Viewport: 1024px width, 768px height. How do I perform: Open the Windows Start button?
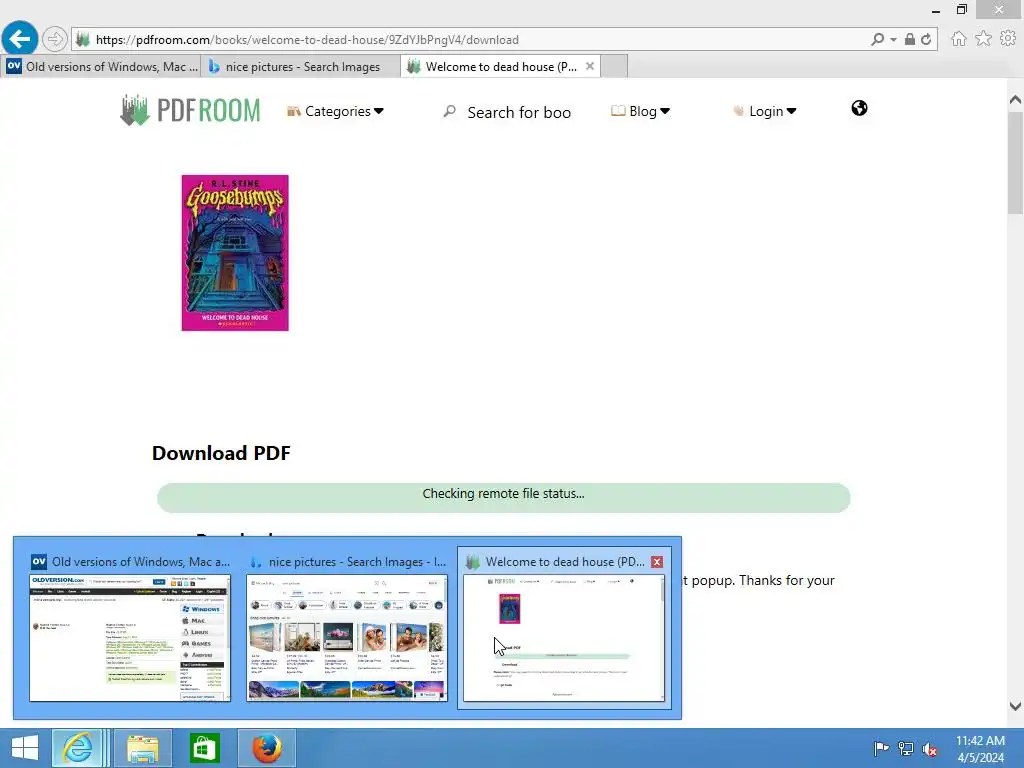click(25, 748)
